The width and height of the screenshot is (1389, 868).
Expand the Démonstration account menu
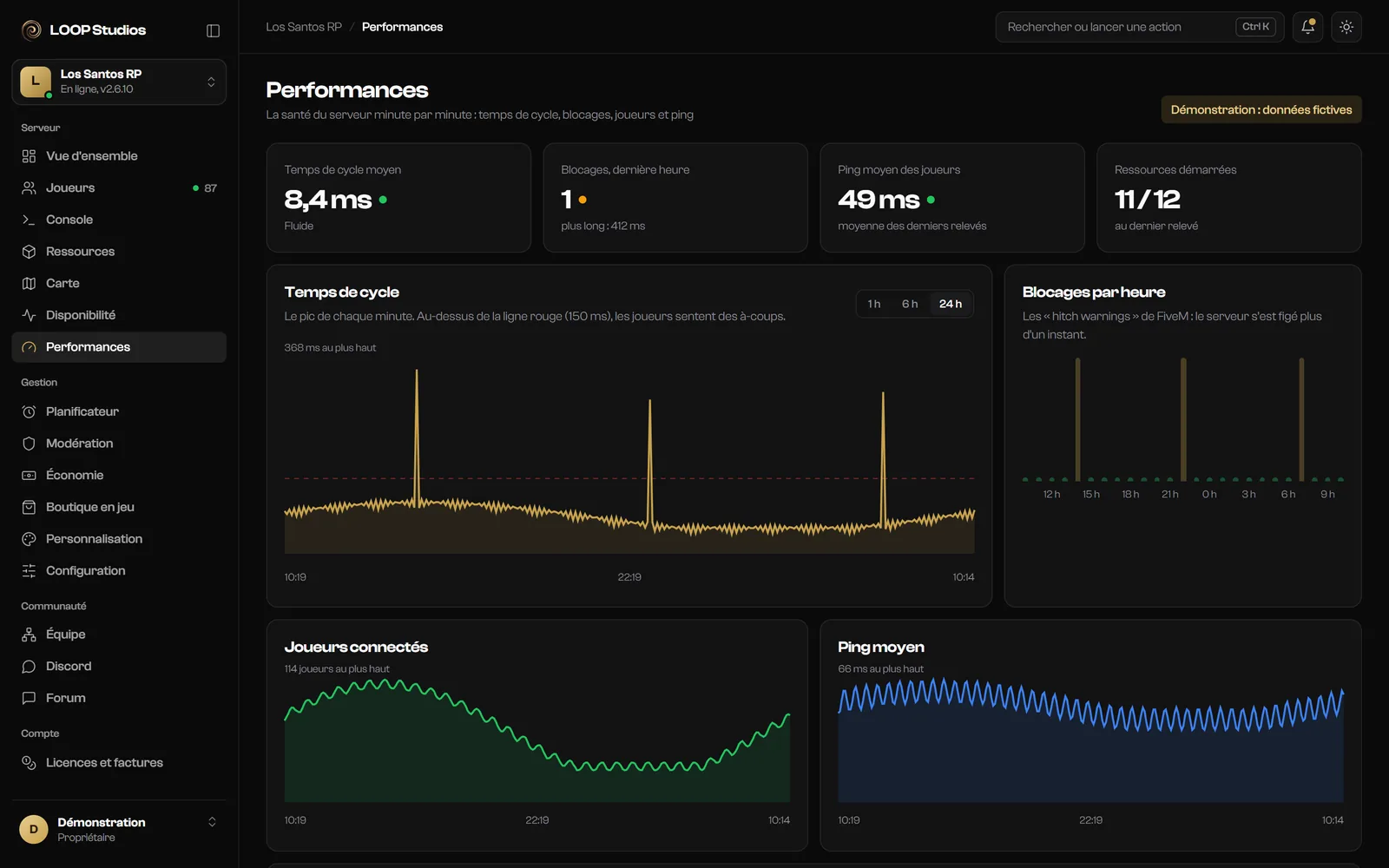119,829
